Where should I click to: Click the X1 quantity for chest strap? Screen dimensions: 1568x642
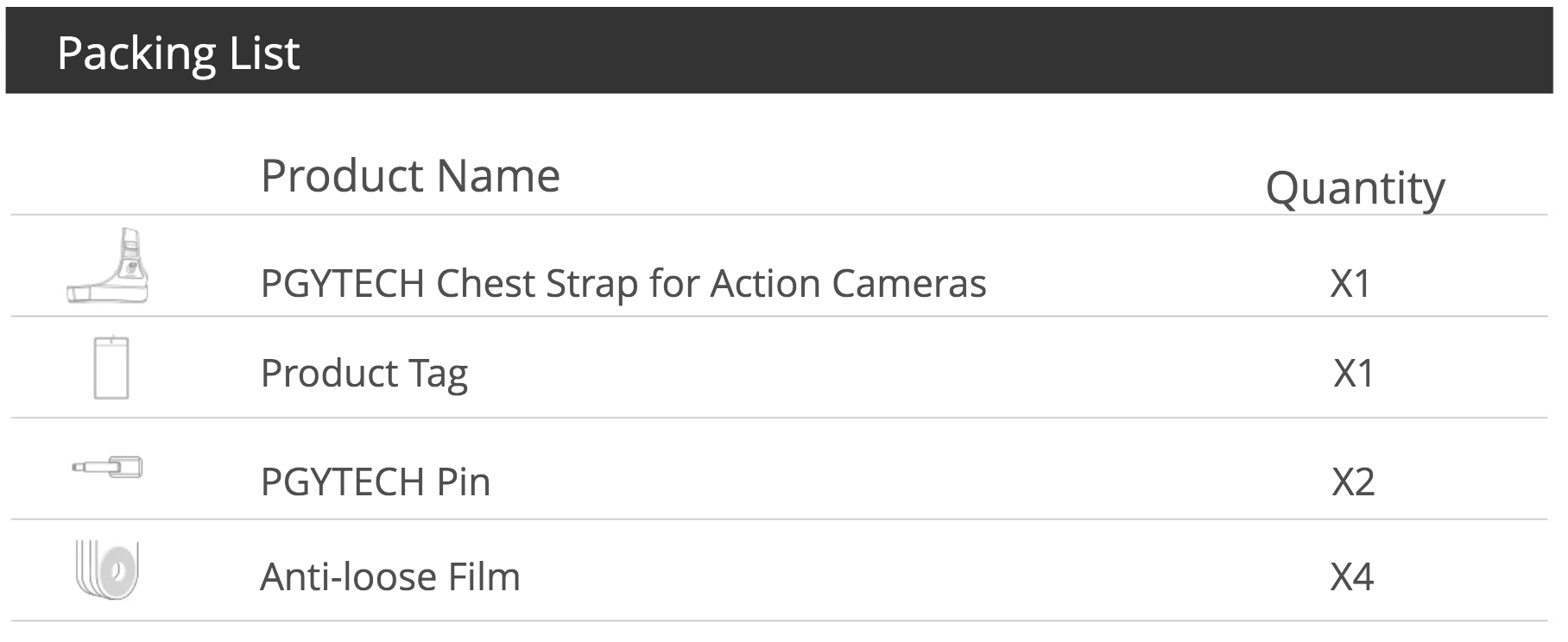tap(1350, 284)
